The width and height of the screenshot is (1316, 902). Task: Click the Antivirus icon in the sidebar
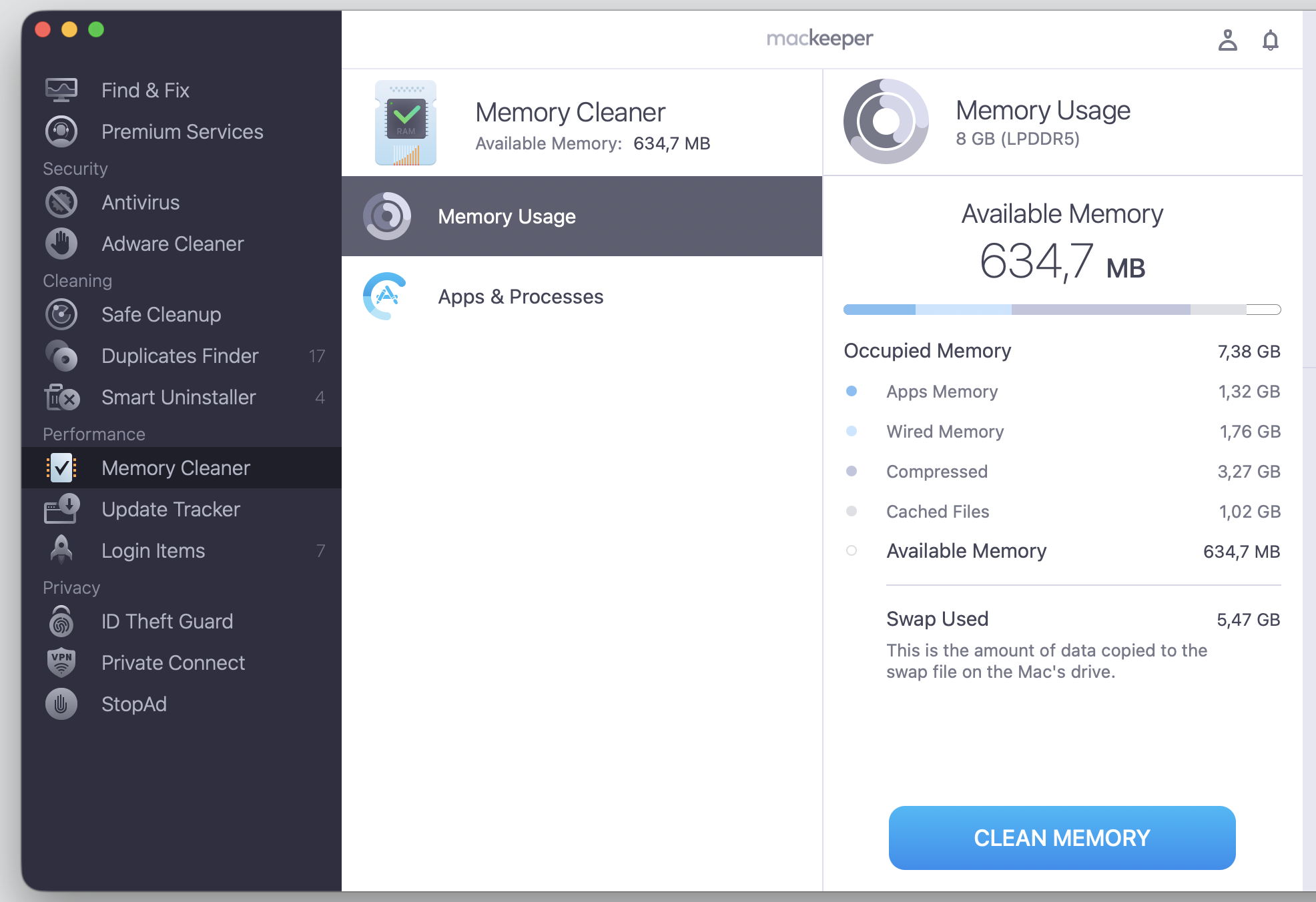(61, 202)
